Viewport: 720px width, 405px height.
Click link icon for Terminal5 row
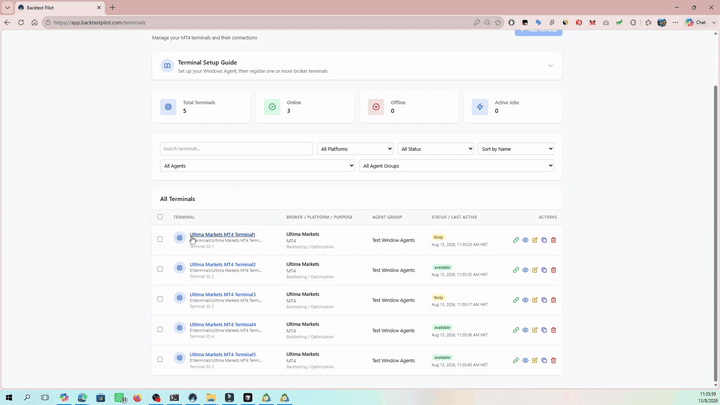[x=516, y=360]
